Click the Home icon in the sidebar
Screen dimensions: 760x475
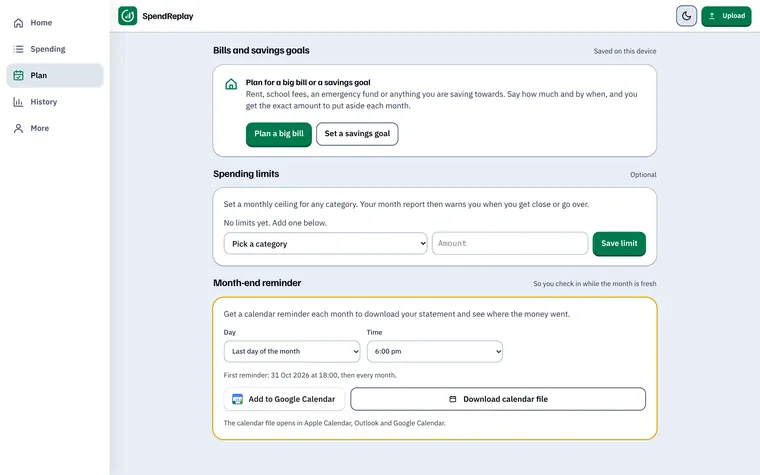pyautogui.click(x=18, y=23)
